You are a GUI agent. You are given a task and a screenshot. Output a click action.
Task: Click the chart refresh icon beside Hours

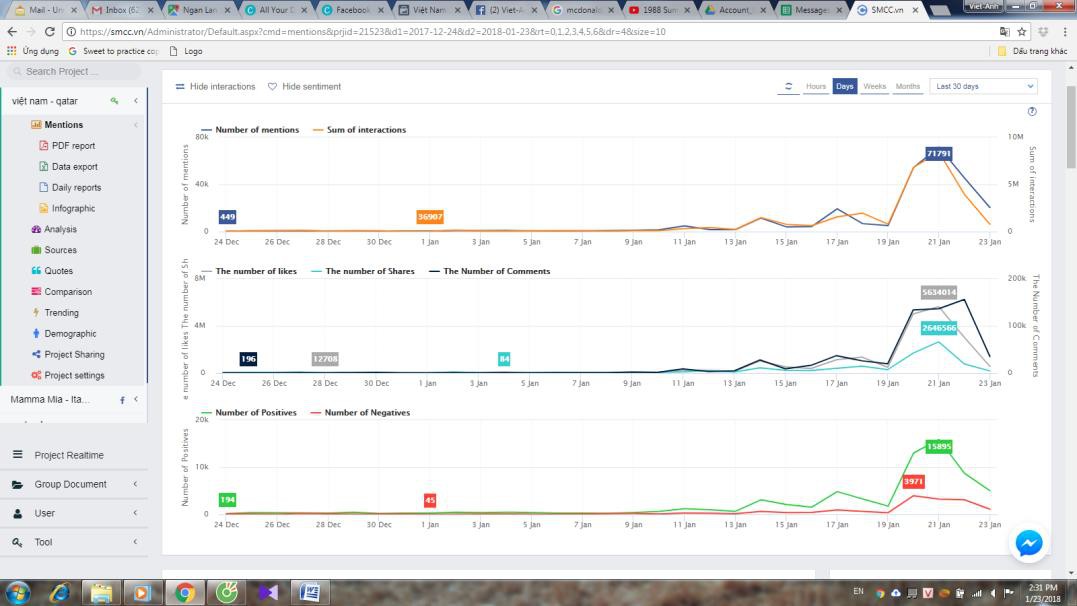[789, 87]
